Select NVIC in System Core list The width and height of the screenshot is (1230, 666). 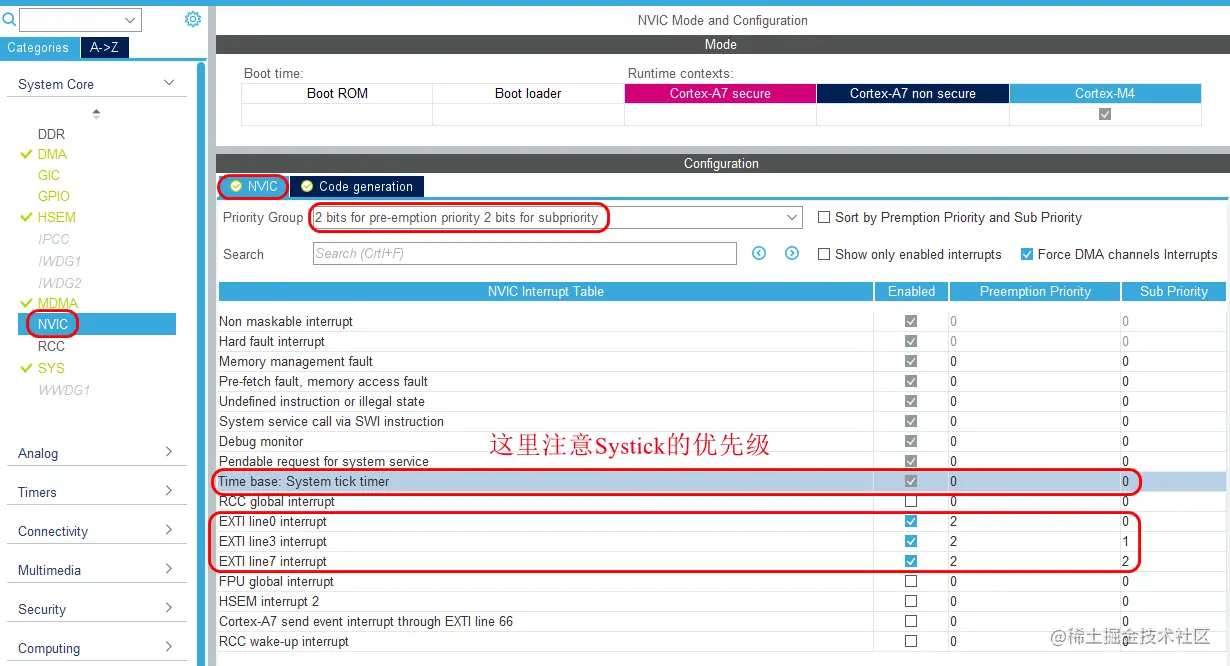pos(97,324)
